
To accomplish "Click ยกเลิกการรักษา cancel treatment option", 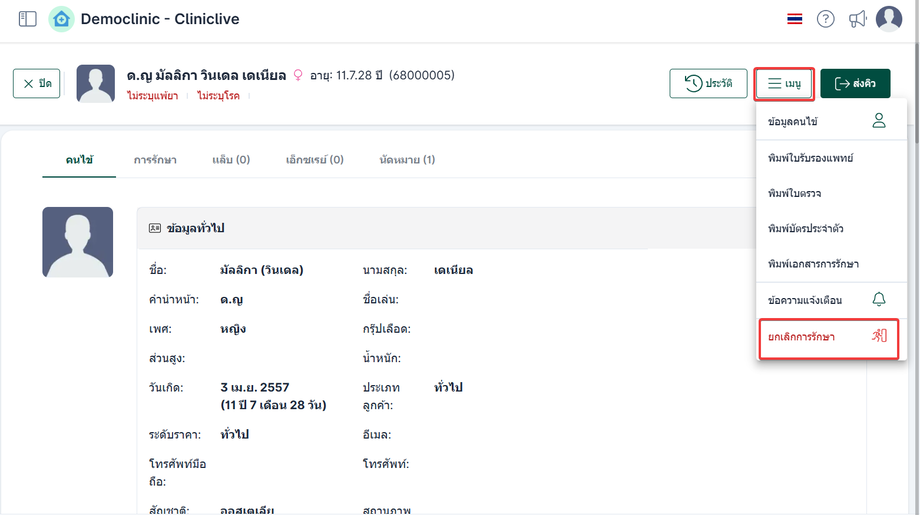I will [828, 338].
